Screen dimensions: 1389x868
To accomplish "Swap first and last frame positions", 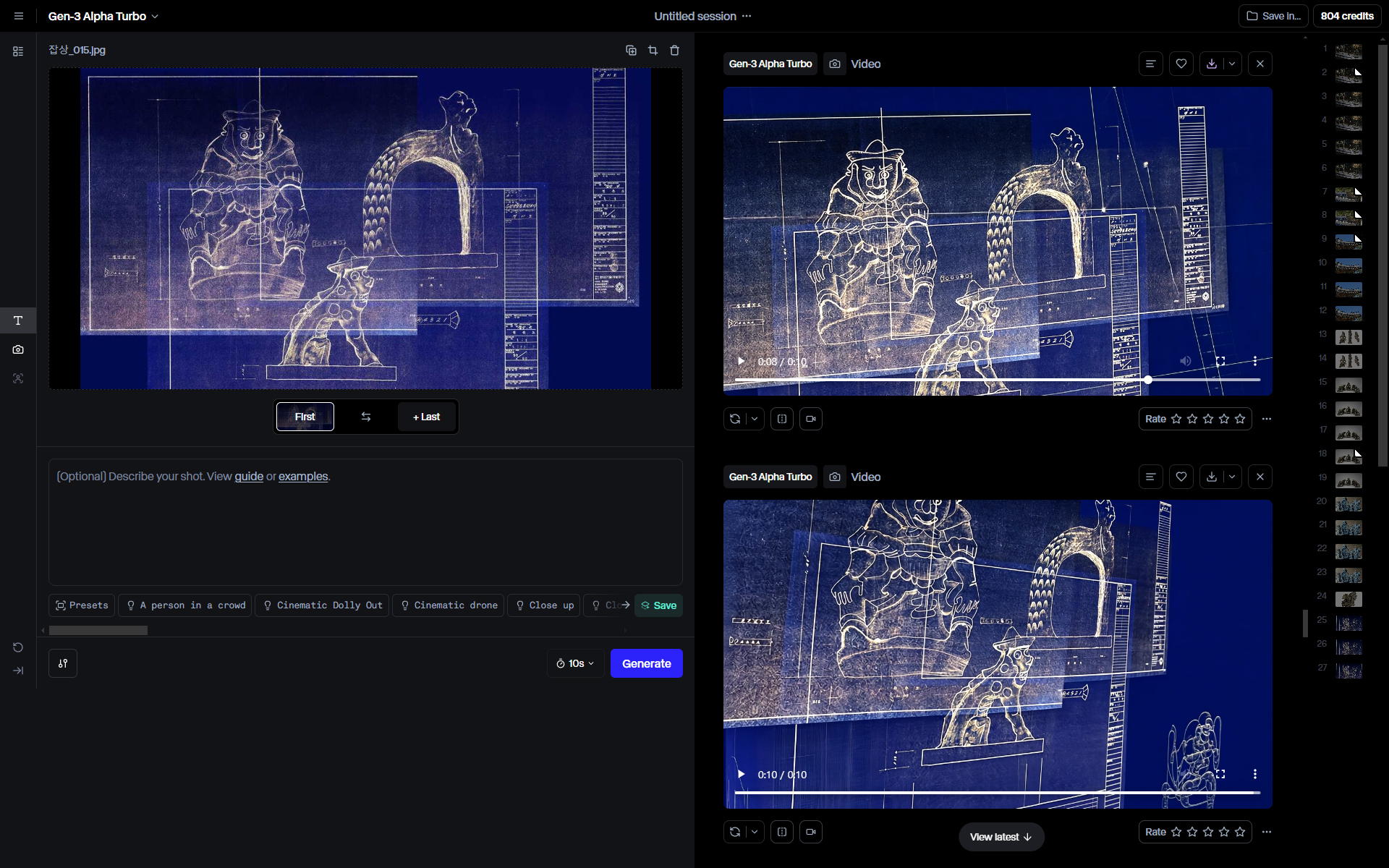I will click(x=365, y=417).
